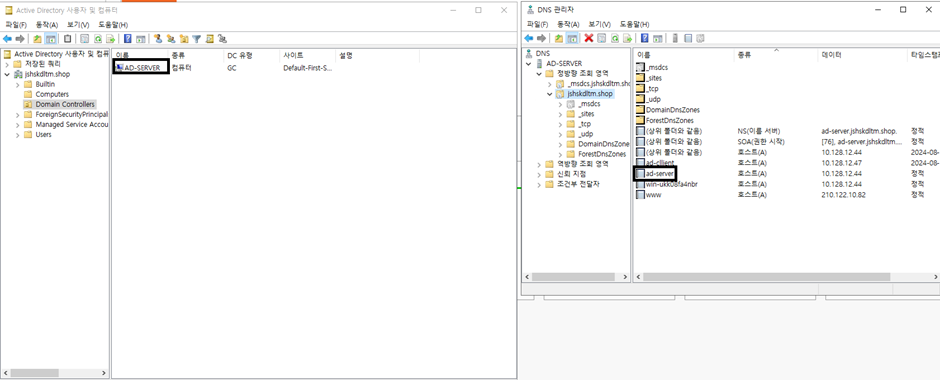Click the Forward arrow in Active Directory toolbar
Screen dimensions: 940x380
coord(20,39)
